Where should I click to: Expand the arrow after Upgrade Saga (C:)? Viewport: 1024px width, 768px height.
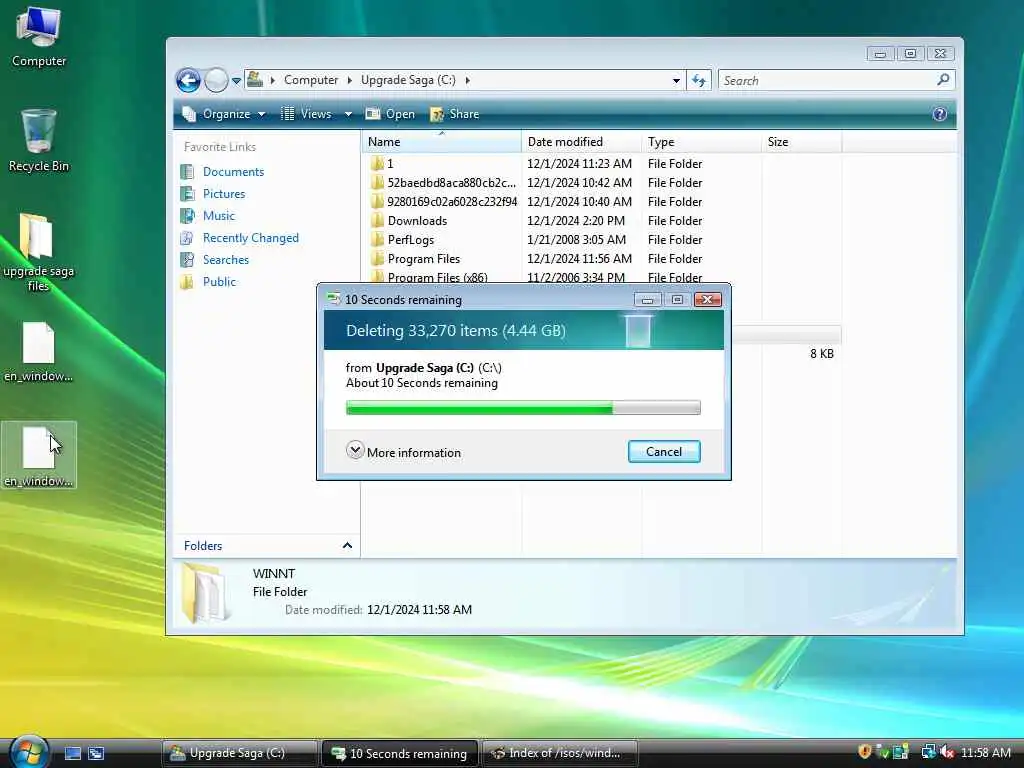tap(468, 80)
